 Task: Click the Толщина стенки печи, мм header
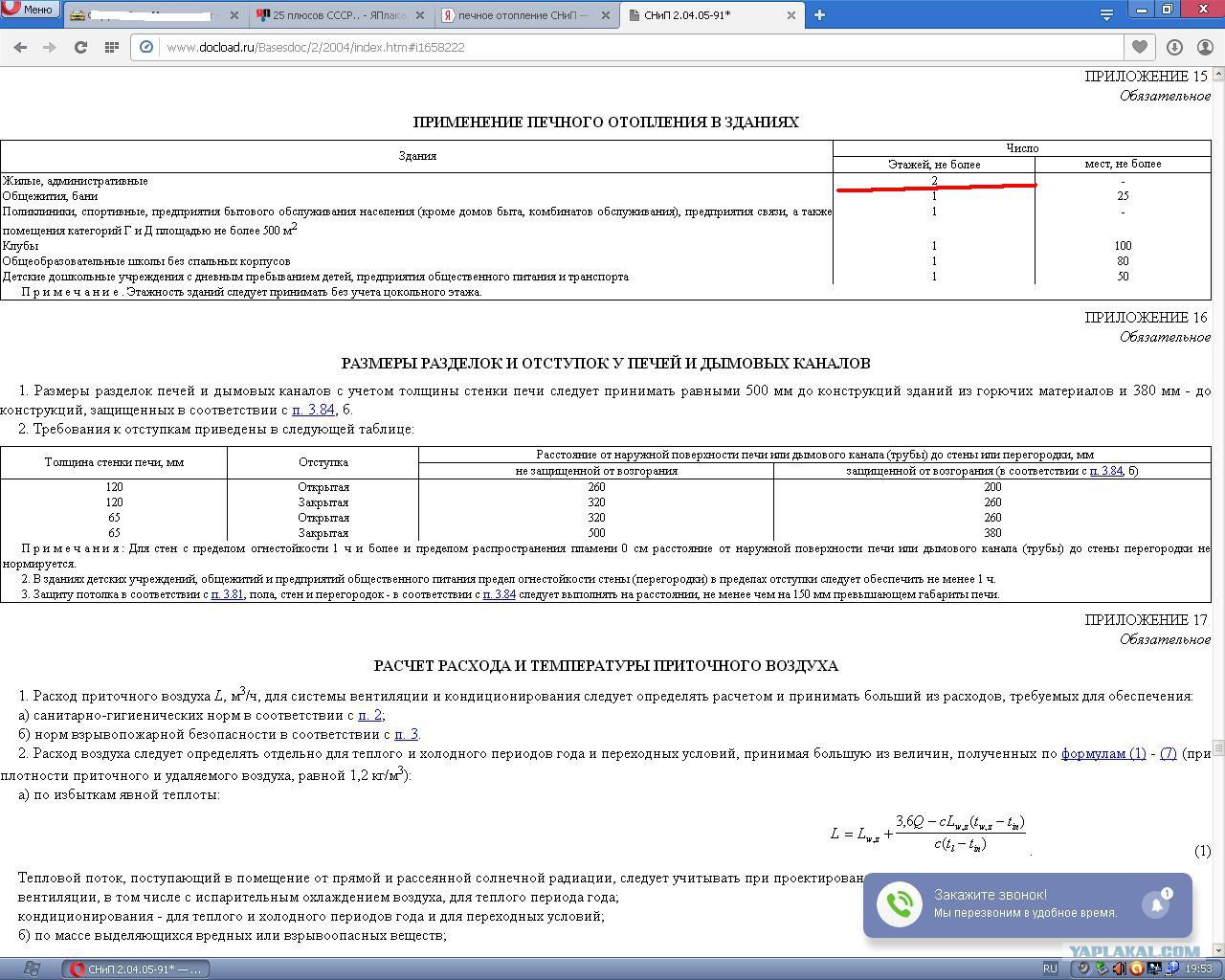(x=114, y=462)
